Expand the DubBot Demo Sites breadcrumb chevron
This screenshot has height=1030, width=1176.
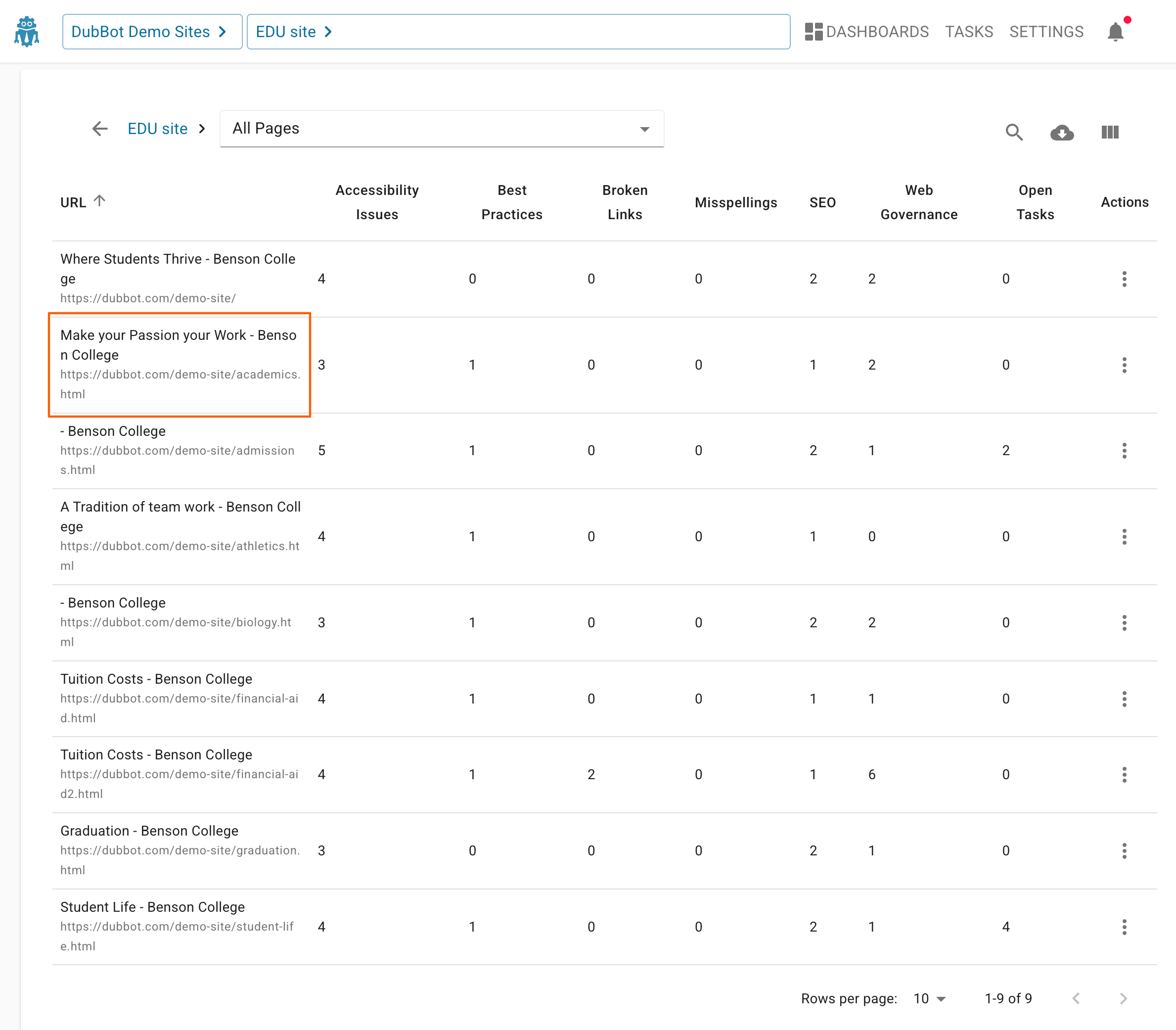click(x=223, y=32)
